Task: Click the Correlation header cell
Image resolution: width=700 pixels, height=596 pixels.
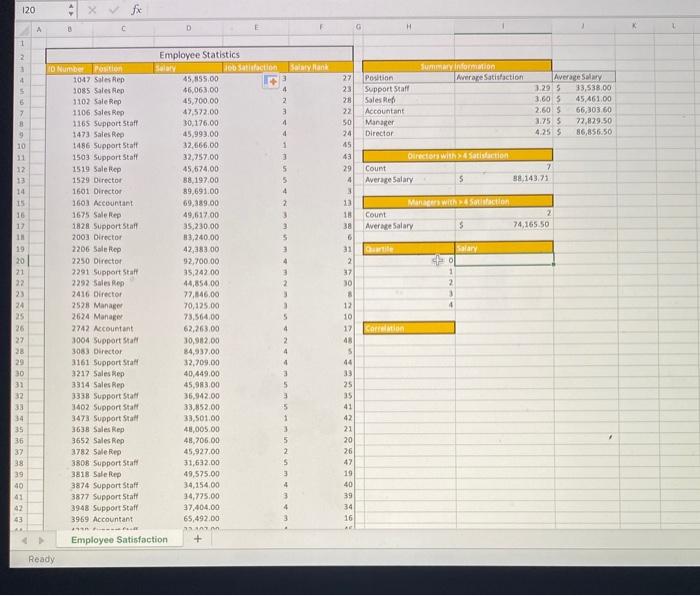Action: [409, 328]
